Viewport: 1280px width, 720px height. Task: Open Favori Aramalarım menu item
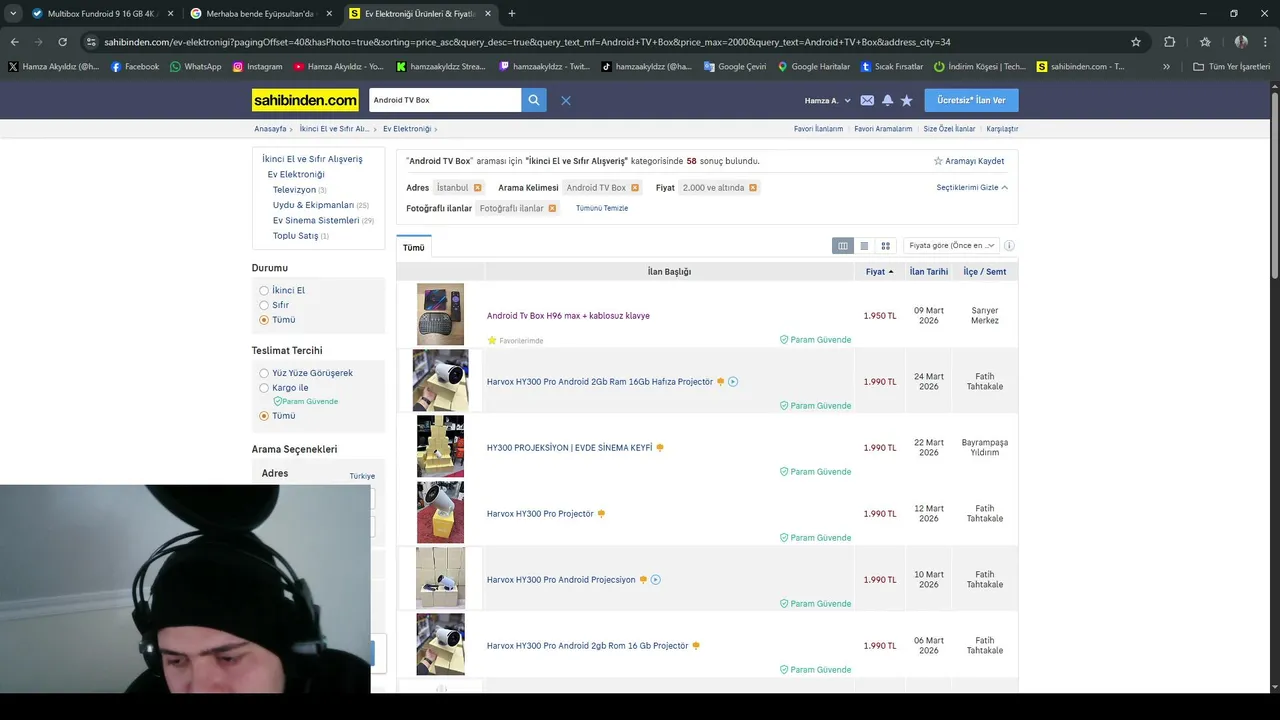coord(883,129)
